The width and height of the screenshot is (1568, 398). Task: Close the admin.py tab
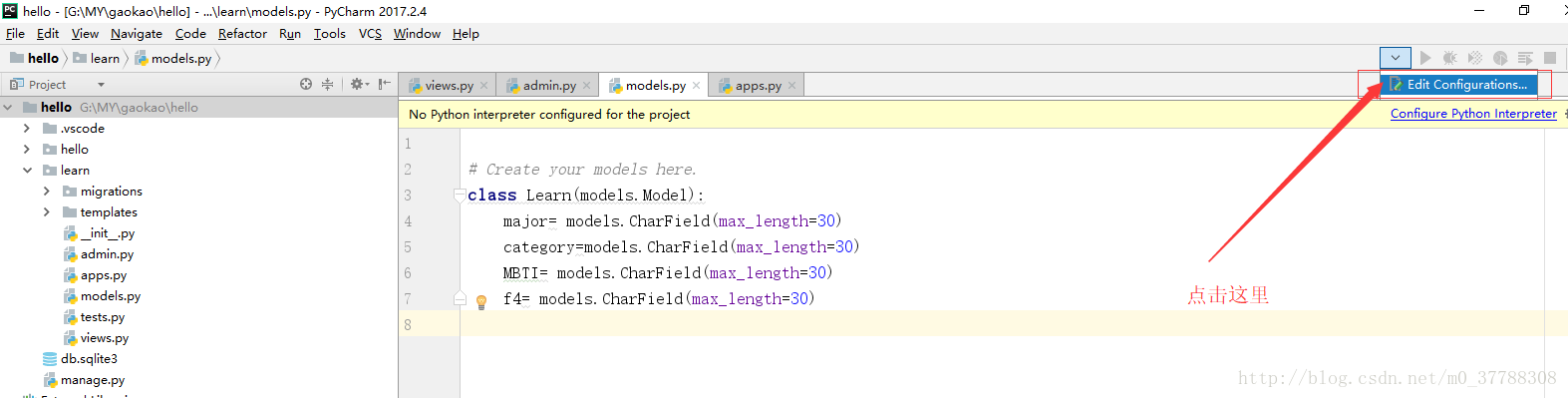(587, 86)
